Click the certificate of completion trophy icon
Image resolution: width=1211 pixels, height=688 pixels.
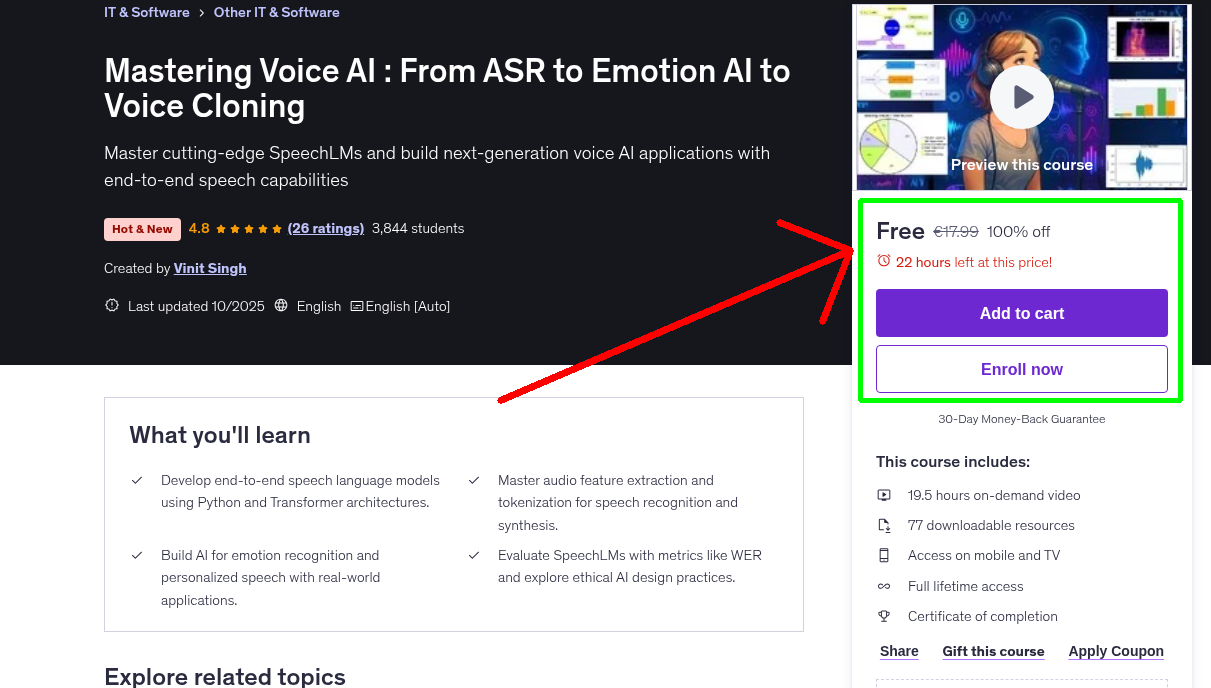click(884, 616)
